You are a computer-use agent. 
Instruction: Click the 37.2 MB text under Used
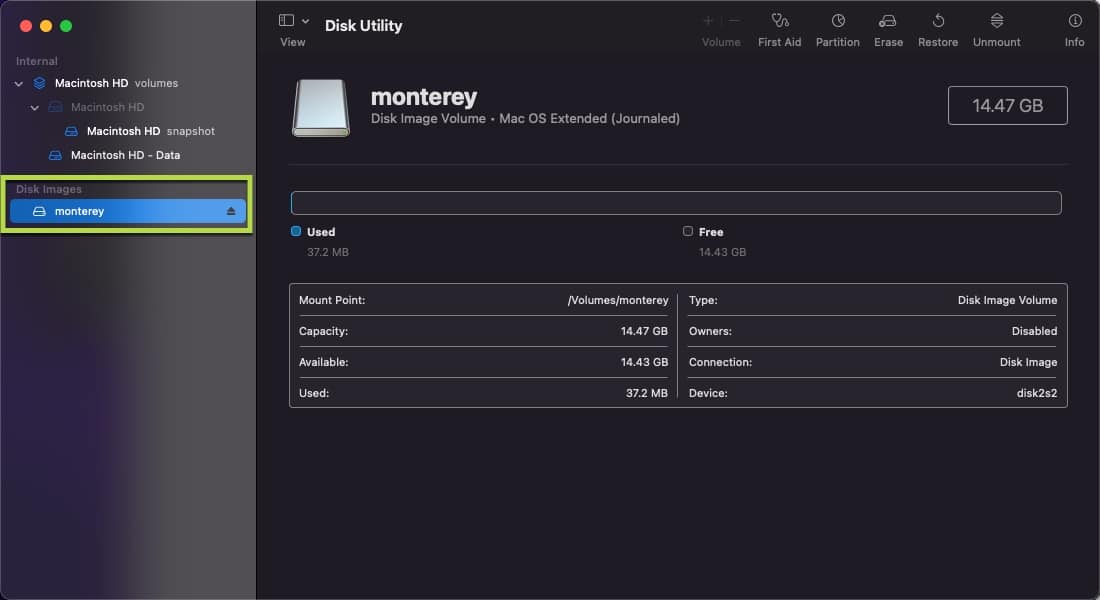click(x=328, y=252)
